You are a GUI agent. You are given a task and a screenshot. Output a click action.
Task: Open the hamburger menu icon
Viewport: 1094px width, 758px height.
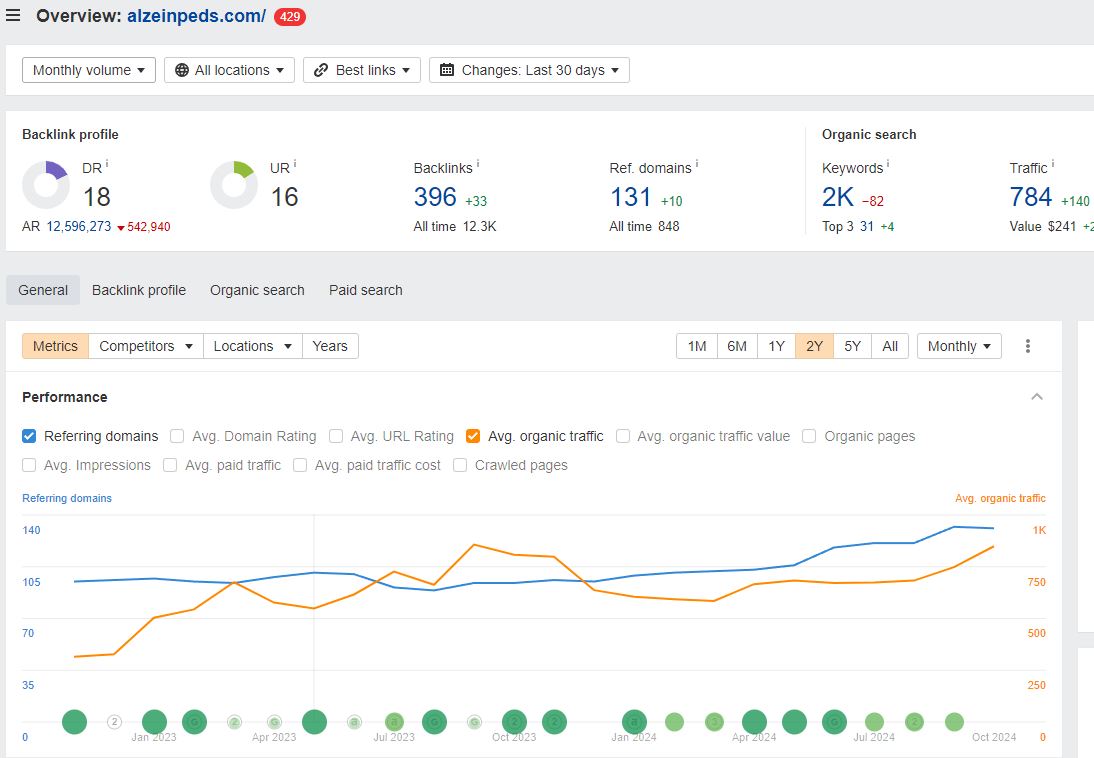pos(13,16)
